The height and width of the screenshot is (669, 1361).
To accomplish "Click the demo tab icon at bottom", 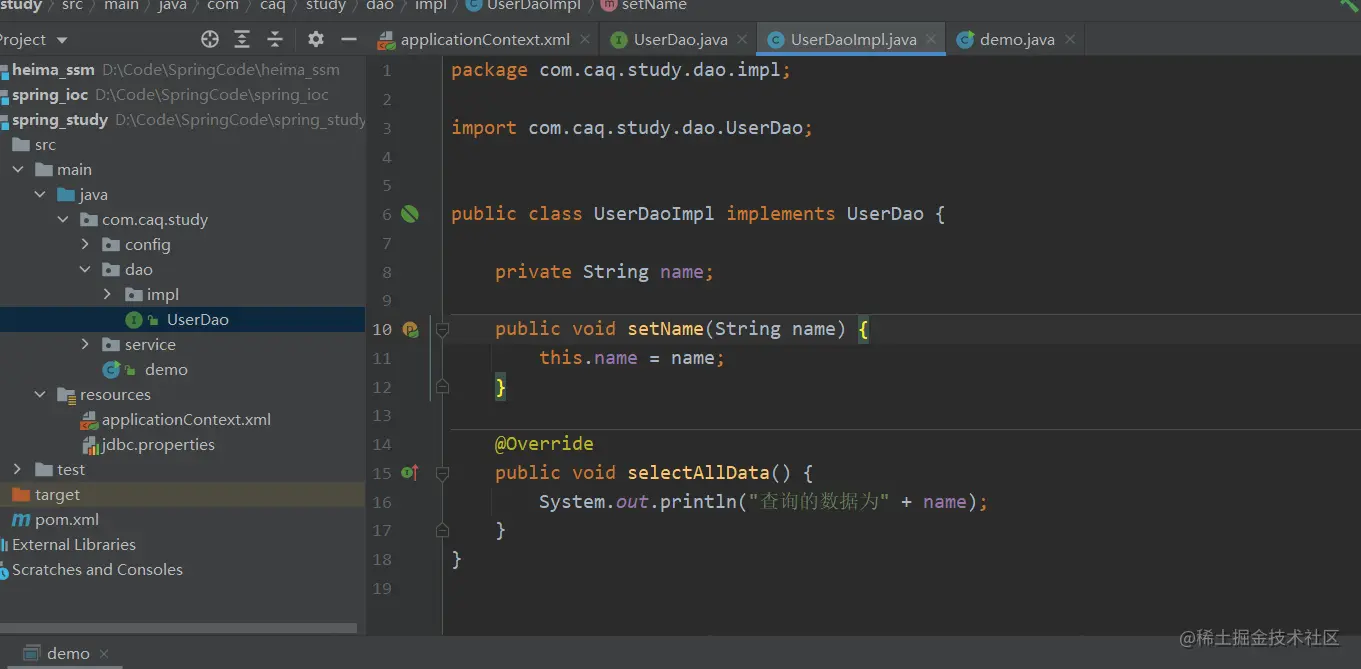I will pos(32,653).
